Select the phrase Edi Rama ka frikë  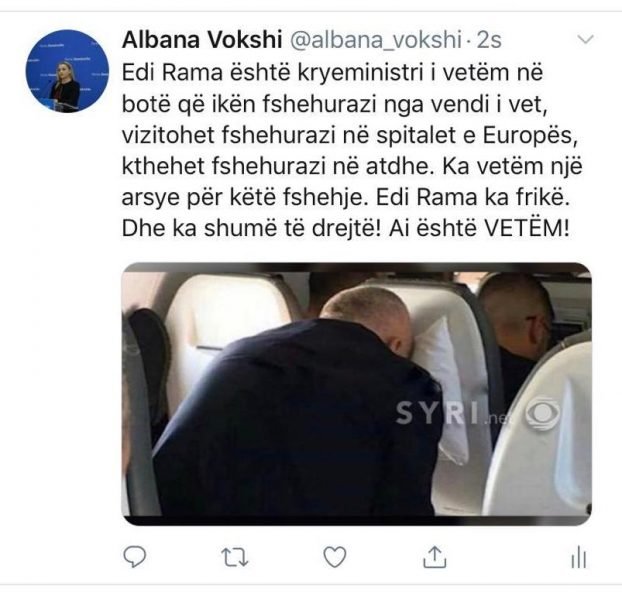pos(473,197)
